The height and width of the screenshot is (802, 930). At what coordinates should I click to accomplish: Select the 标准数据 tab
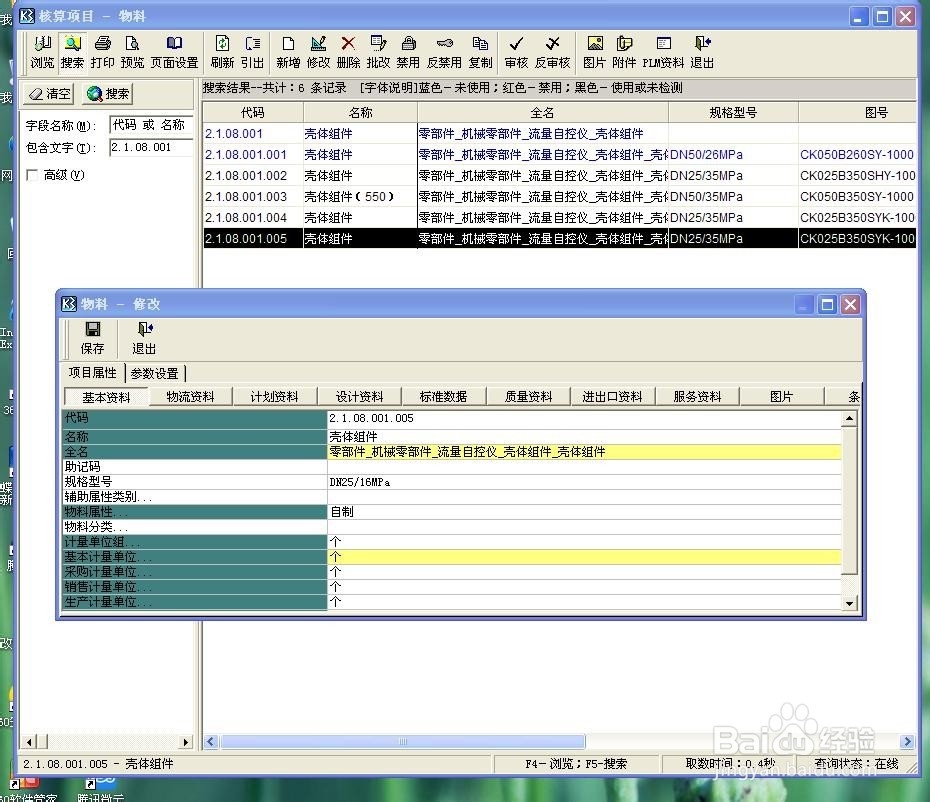(x=444, y=396)
